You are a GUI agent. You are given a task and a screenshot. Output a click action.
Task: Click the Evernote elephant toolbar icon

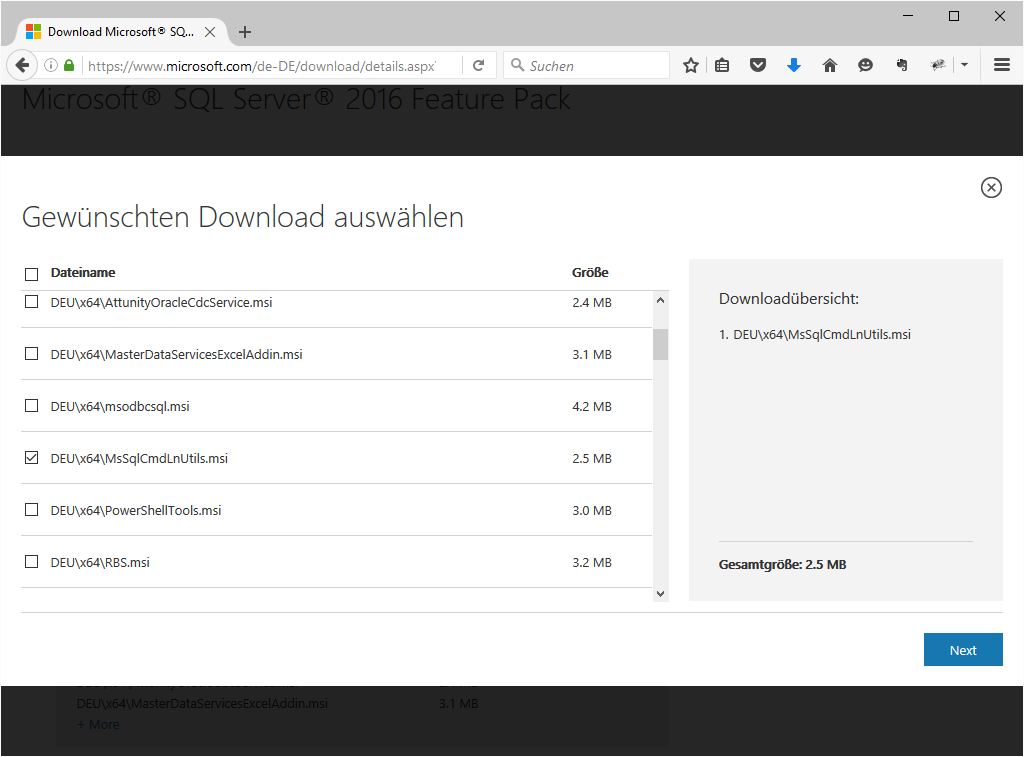(x=902, y=65)
